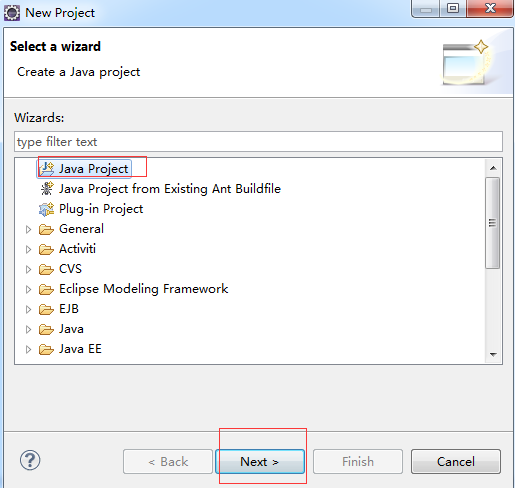Click the scroll down arrow in wizards list

[x=493, y=354]
